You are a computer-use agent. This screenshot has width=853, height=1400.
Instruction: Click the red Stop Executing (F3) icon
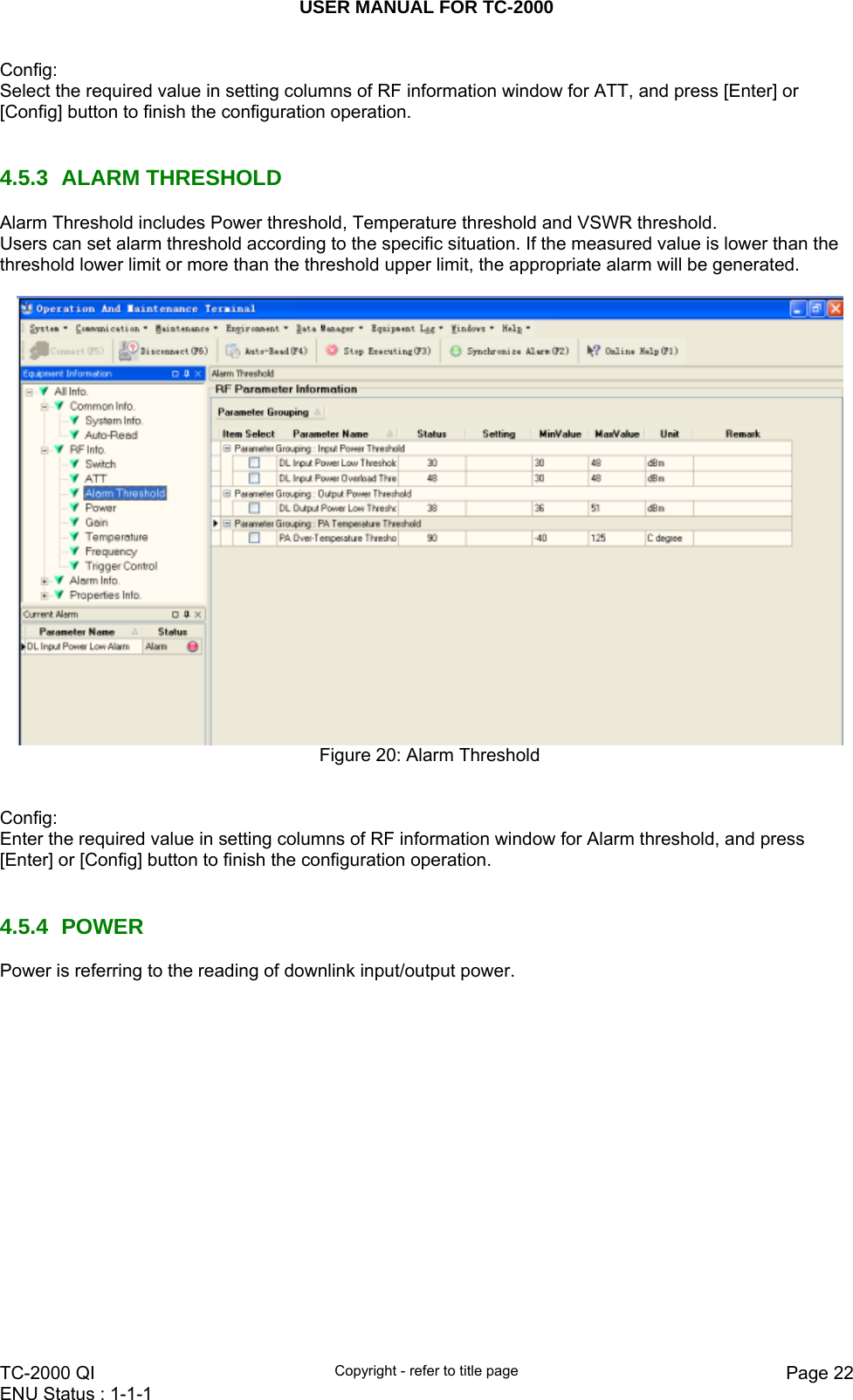point(332,350)
